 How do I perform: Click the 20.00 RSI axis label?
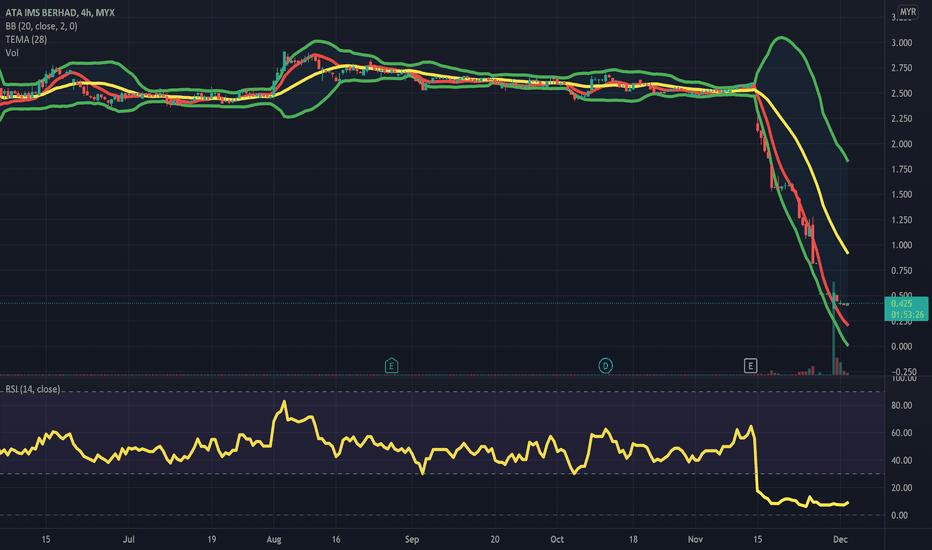click(902, 488)
